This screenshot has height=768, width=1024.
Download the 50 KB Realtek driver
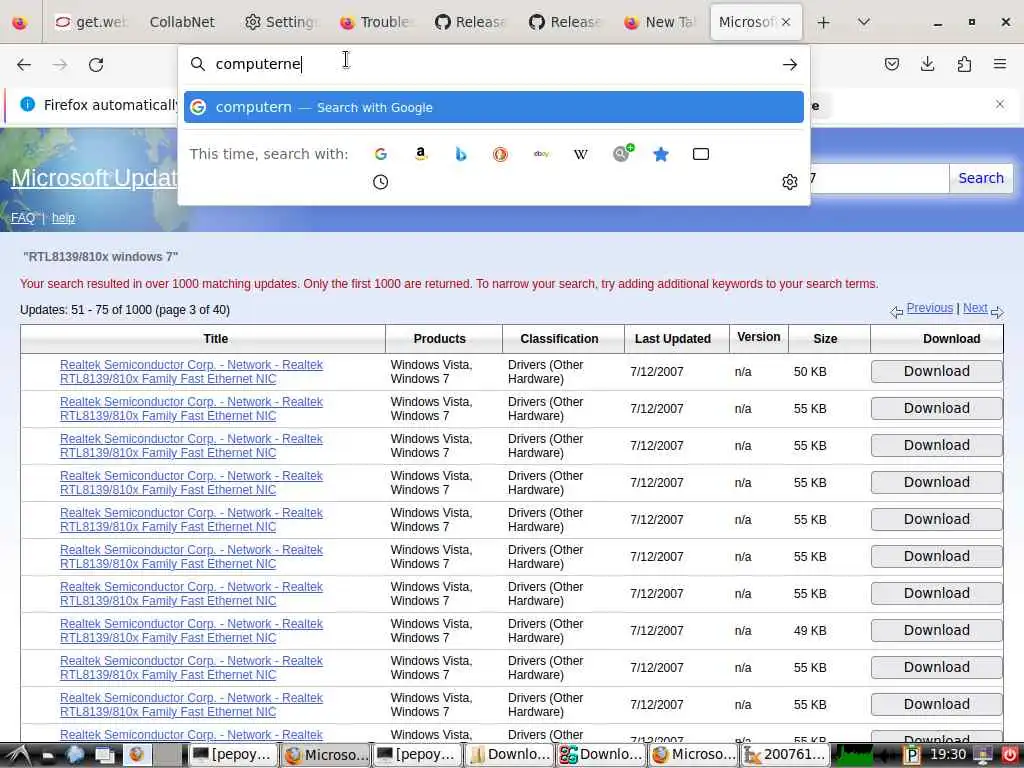coord(936,372)
